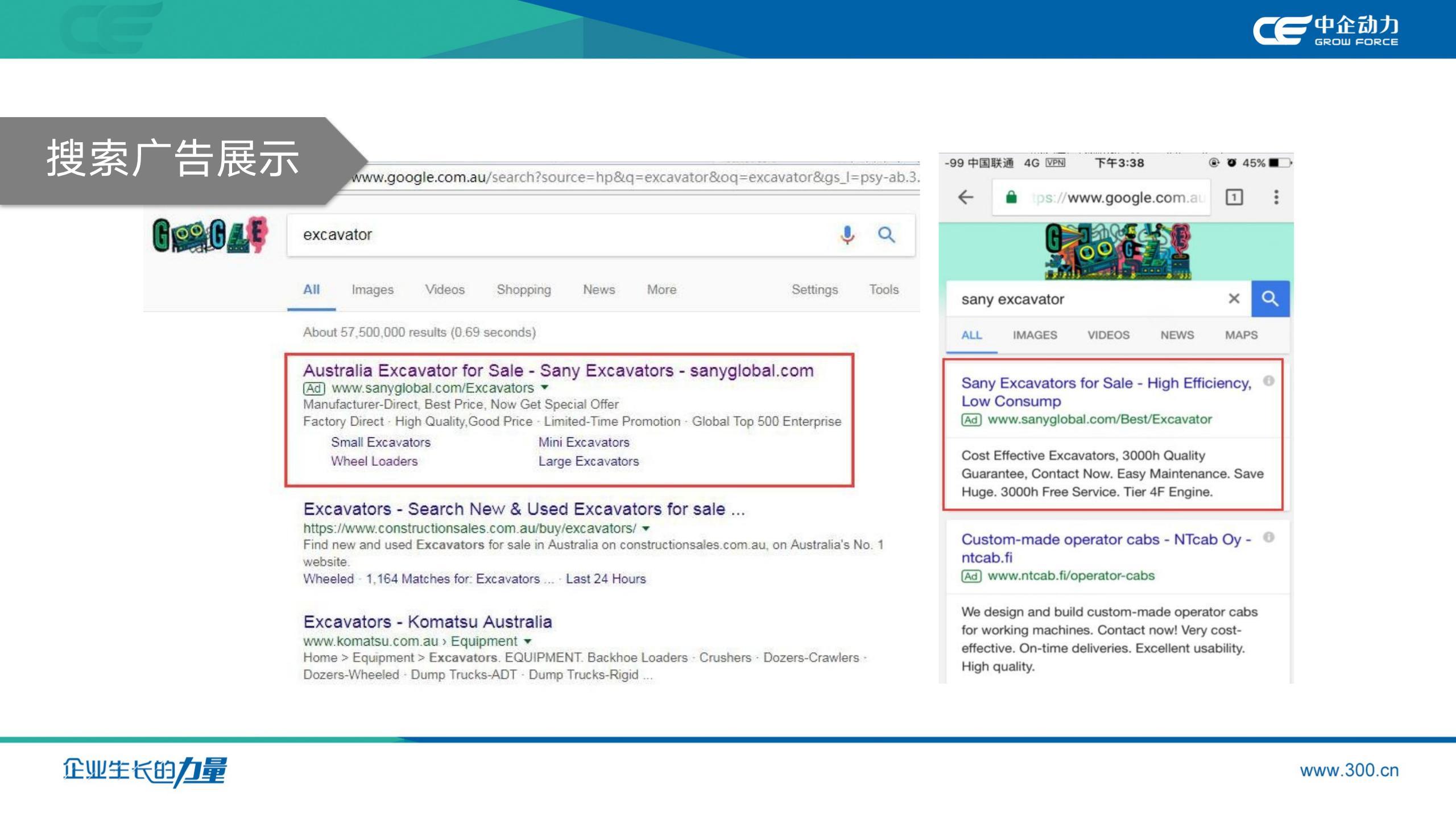This screenshot has height=819, width=1456.
Task: Click the www.sanyglobal.com/Excavators desktop ad URL
Action: (x=432, y=388)
